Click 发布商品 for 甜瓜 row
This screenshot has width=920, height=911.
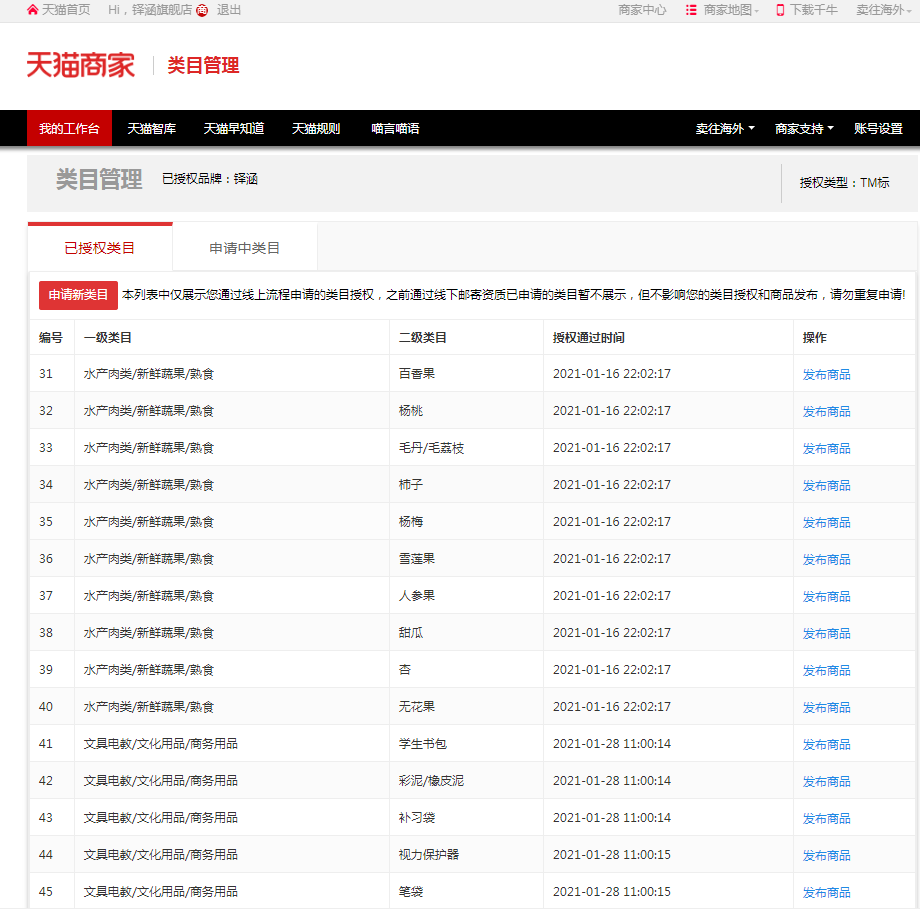826,633
